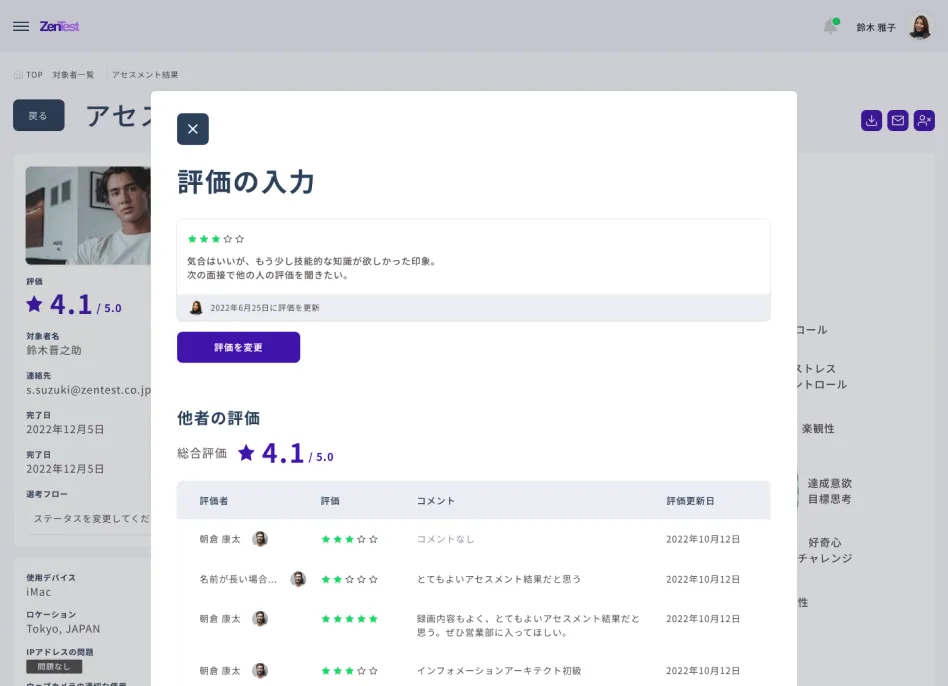Click my review comment starting 気合はいいが
948x686 pixels.
311,268
